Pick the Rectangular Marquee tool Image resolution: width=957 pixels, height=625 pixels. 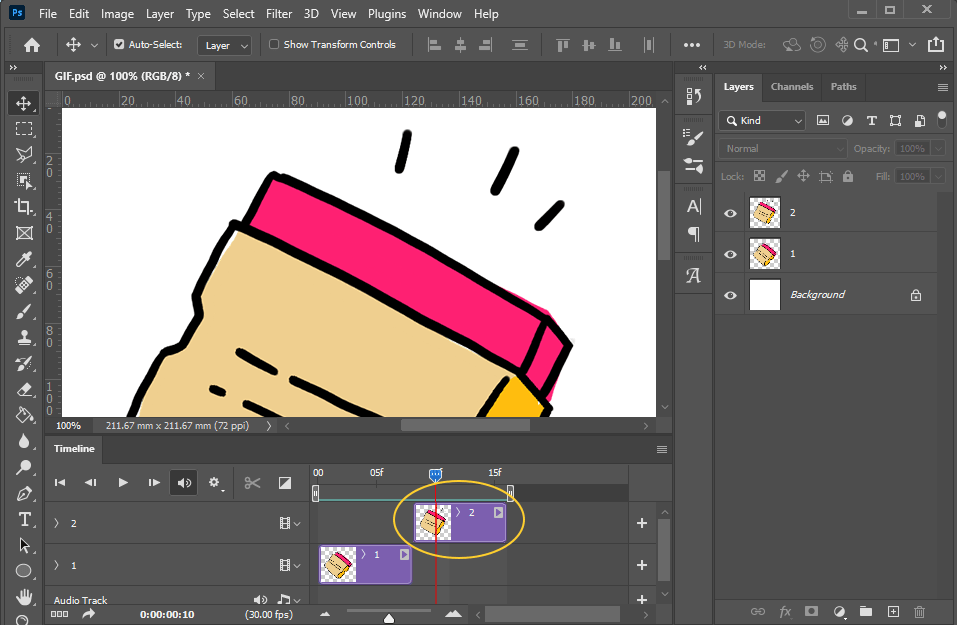coord(24,129)
